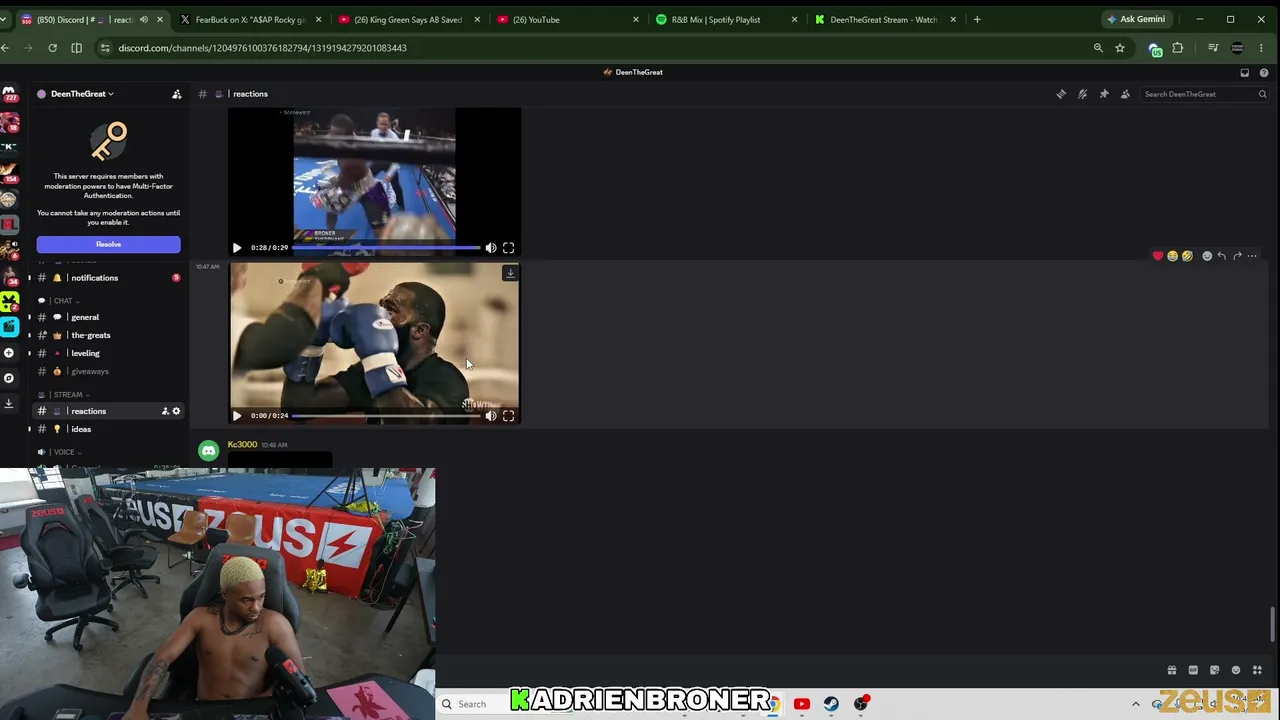
Task: Add heart reaction to hovered message
Action: [x=1158, y=256]
